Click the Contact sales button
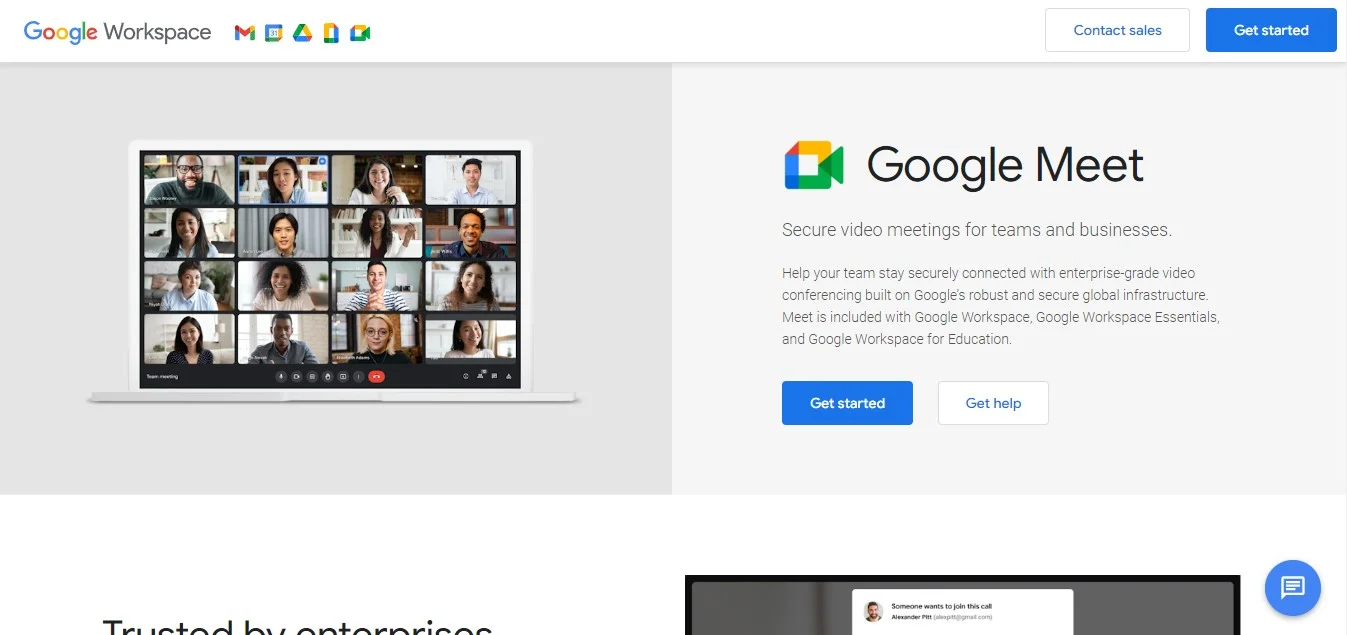 coord(1117,30)
